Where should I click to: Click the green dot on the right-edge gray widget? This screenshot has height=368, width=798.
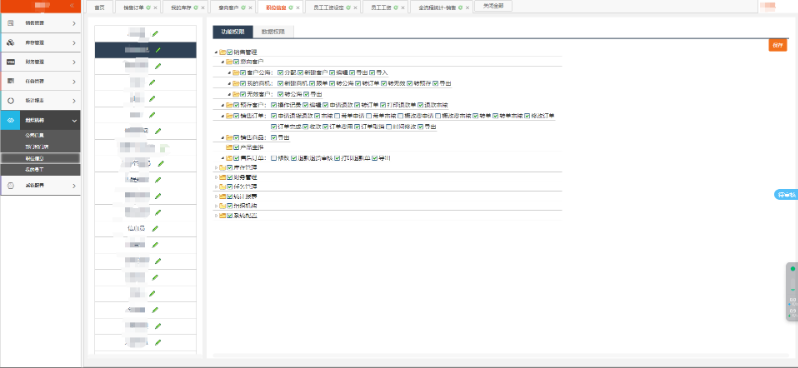click(x=792, y=269)
